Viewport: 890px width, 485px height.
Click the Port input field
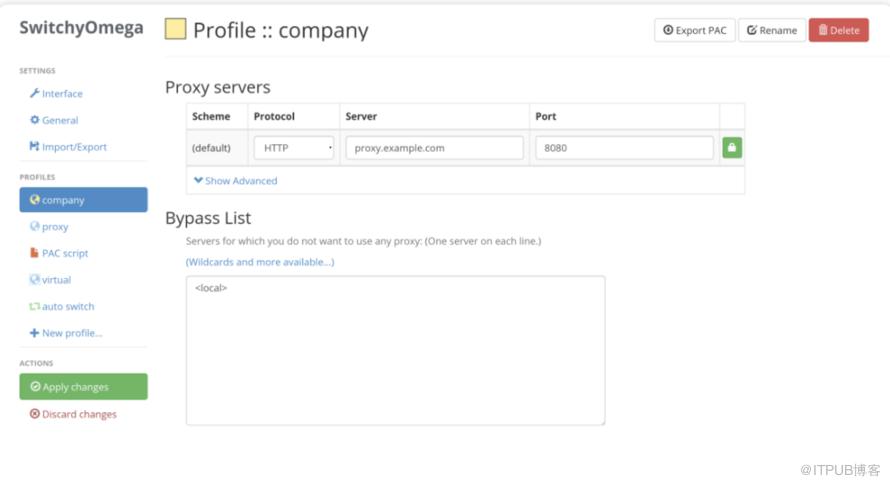624,148
